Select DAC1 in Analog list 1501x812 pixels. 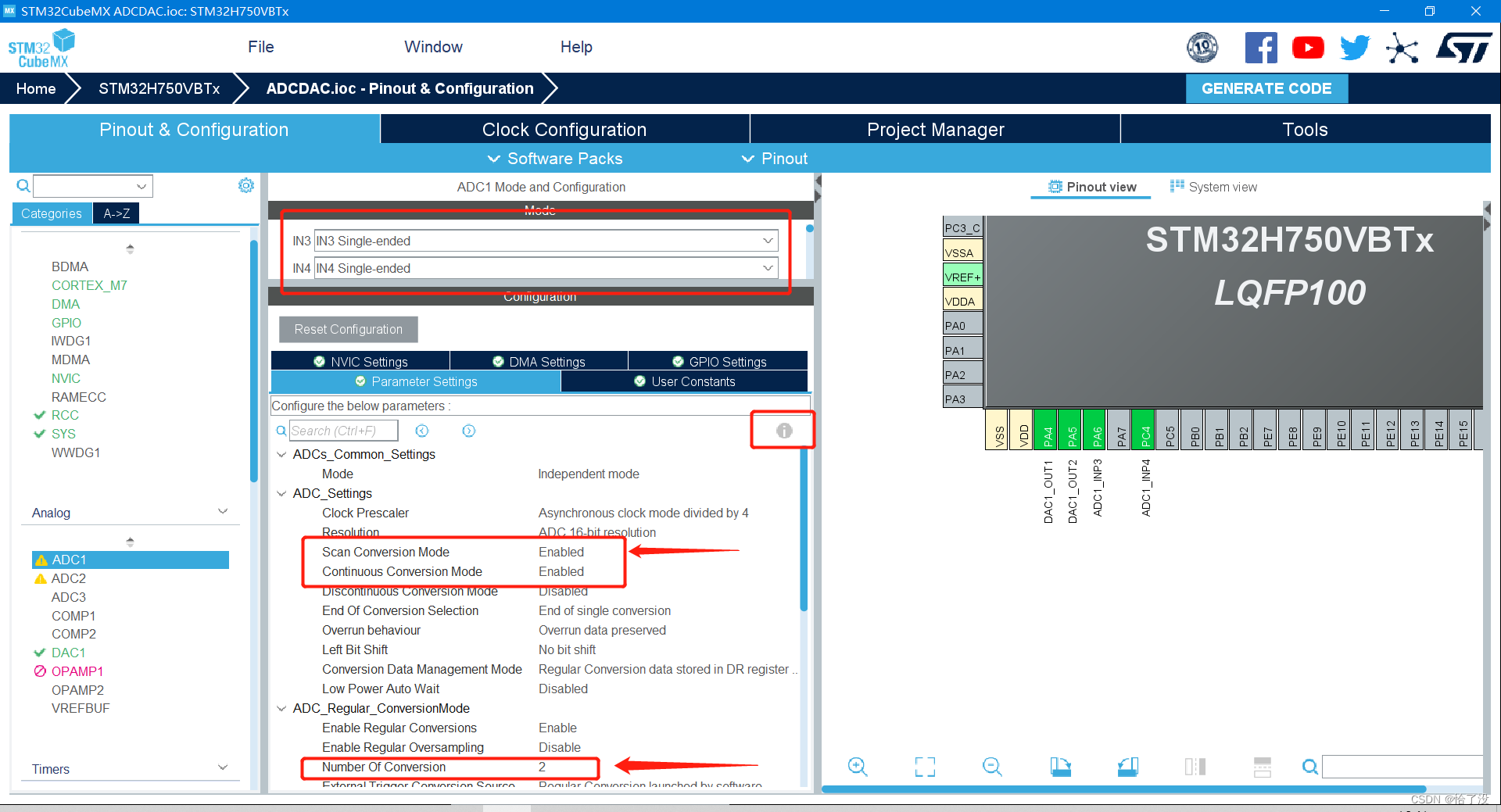69,653
